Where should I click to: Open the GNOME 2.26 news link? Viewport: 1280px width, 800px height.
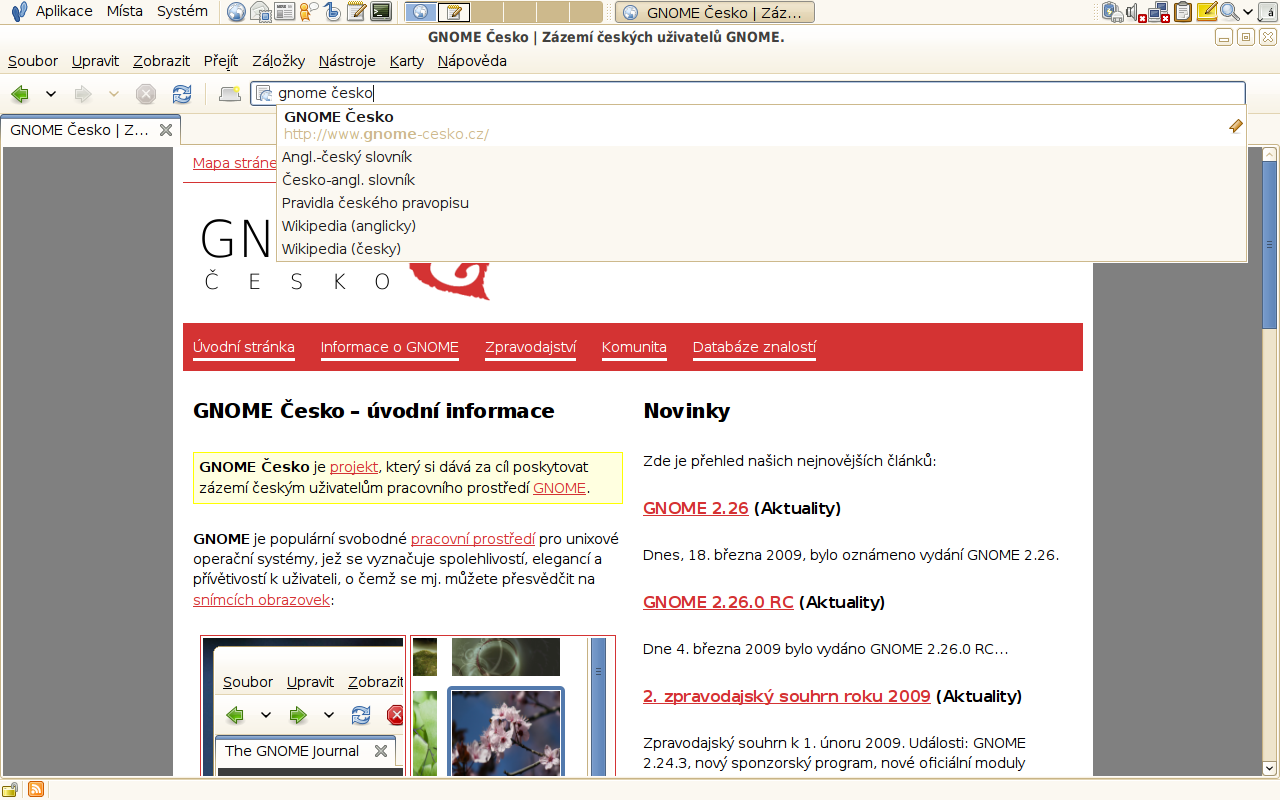pyautogui.click(x=695, y=508)
